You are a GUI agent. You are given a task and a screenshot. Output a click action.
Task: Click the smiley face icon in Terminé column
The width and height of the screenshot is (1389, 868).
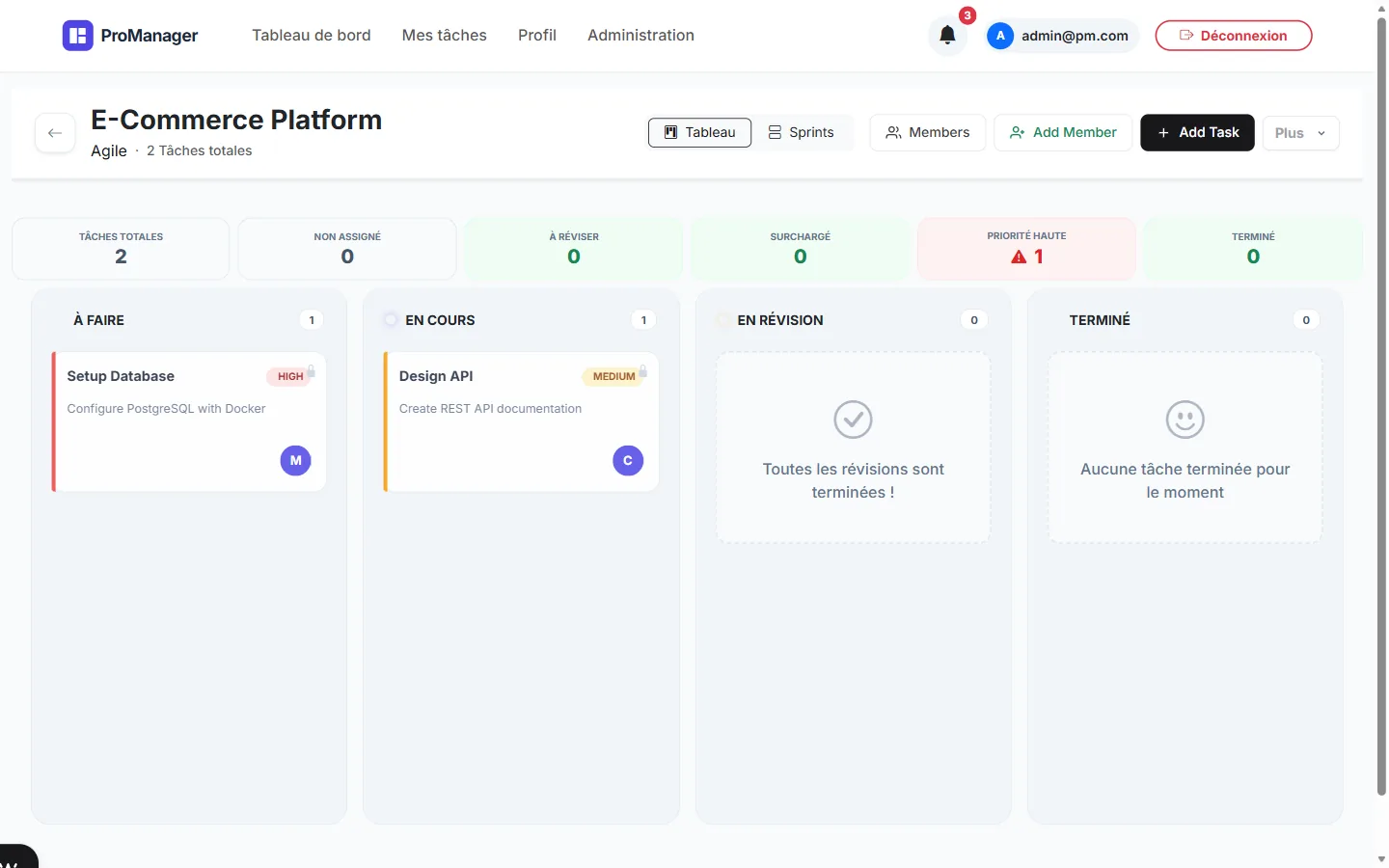[1185, 420]
